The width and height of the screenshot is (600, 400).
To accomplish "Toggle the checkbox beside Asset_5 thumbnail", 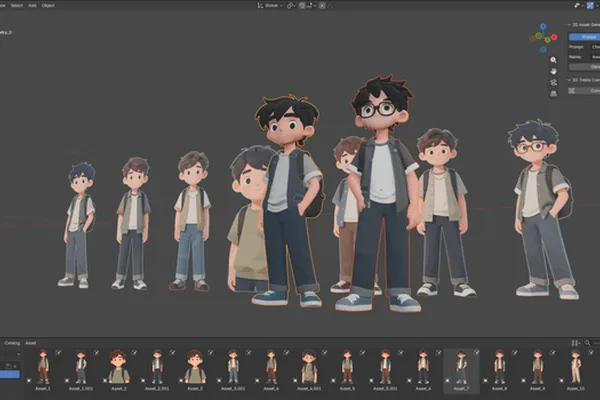I will (x=334, y=380).
